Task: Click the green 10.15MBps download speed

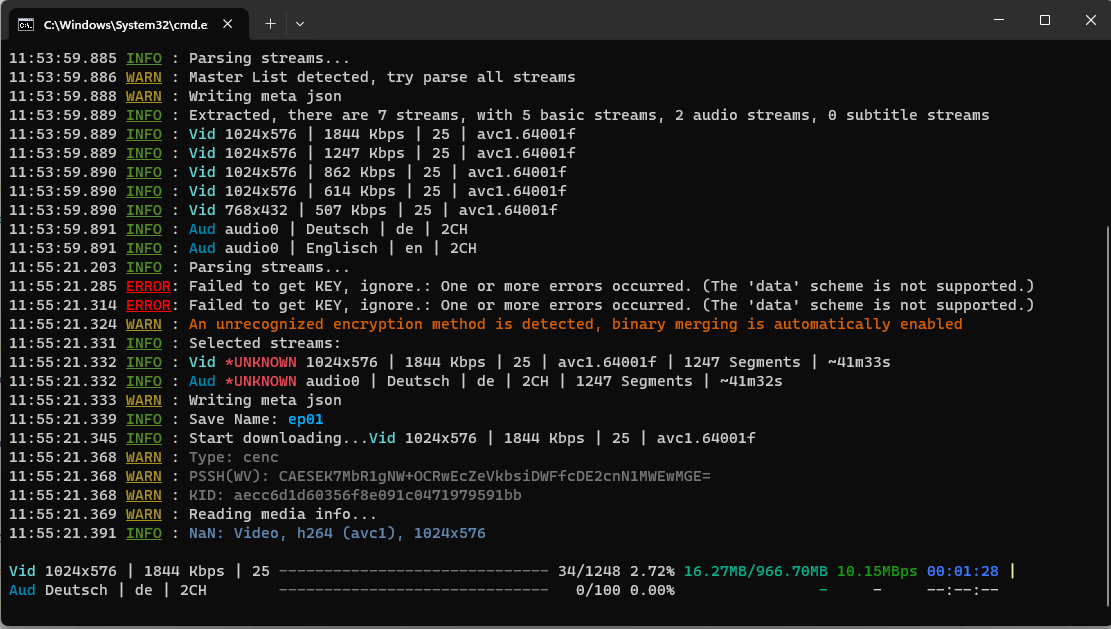Action: [876, 571]
